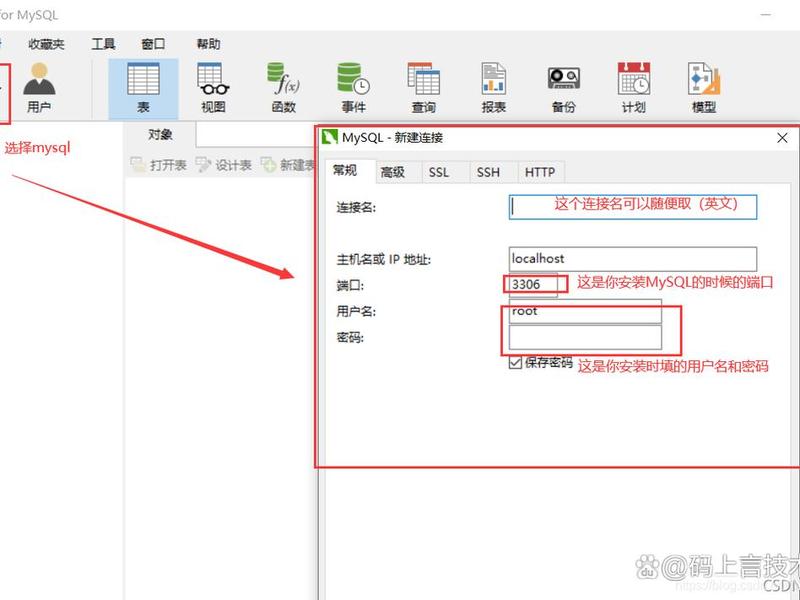Screen dimensions: 800x600
Task: Open the 帮助 (Help) menu
Action: coord(209,44)
